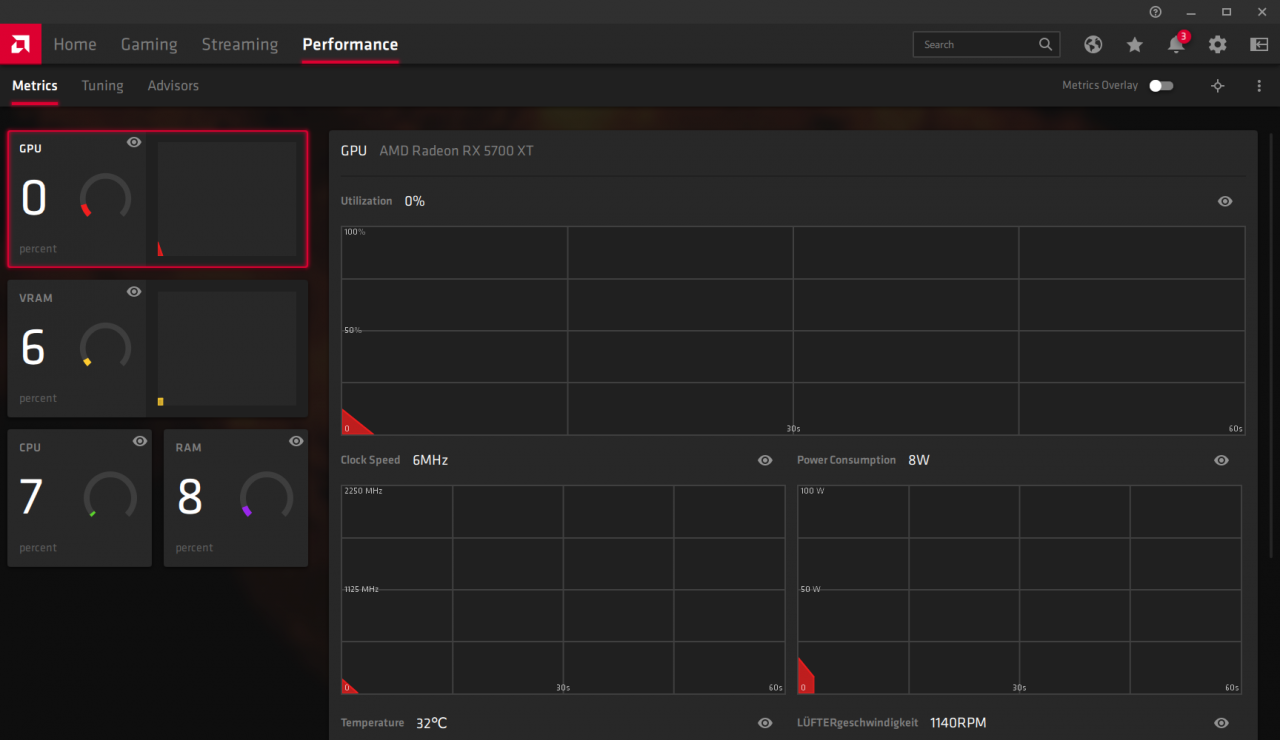The image size is (1280, 740).
Task: Click the Metrics Overlay label
Action: [x=1100, y=86]
